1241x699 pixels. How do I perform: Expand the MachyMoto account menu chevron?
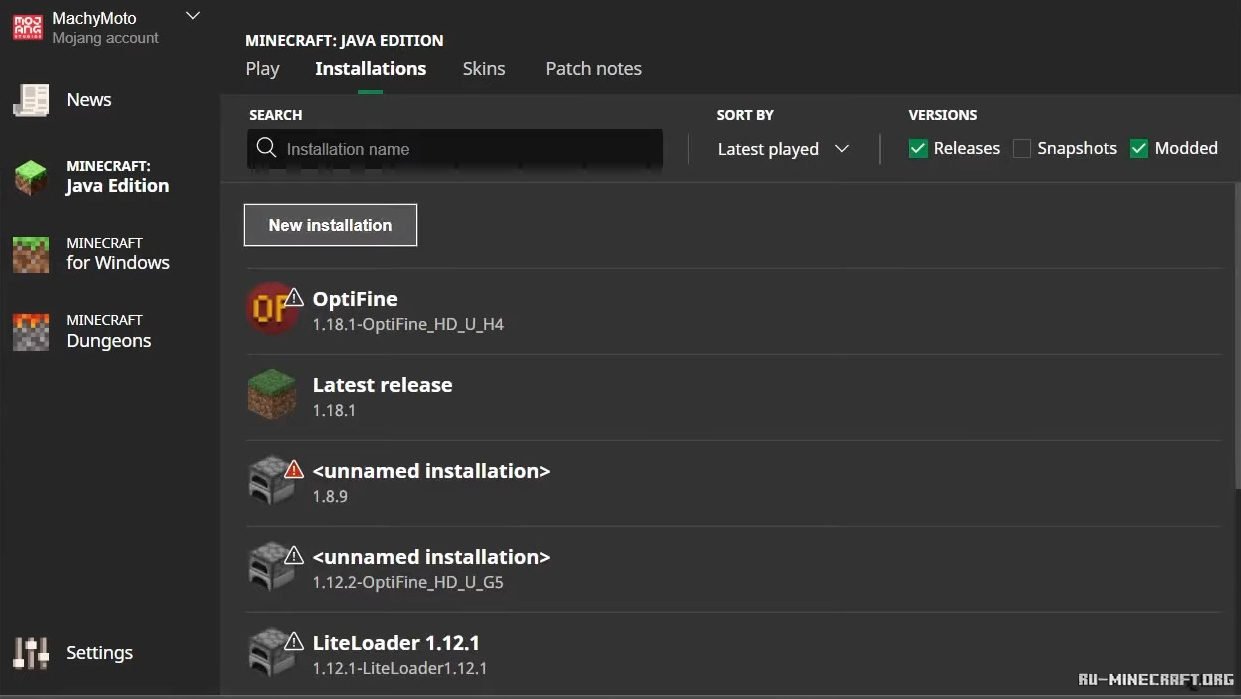[194, 16]
